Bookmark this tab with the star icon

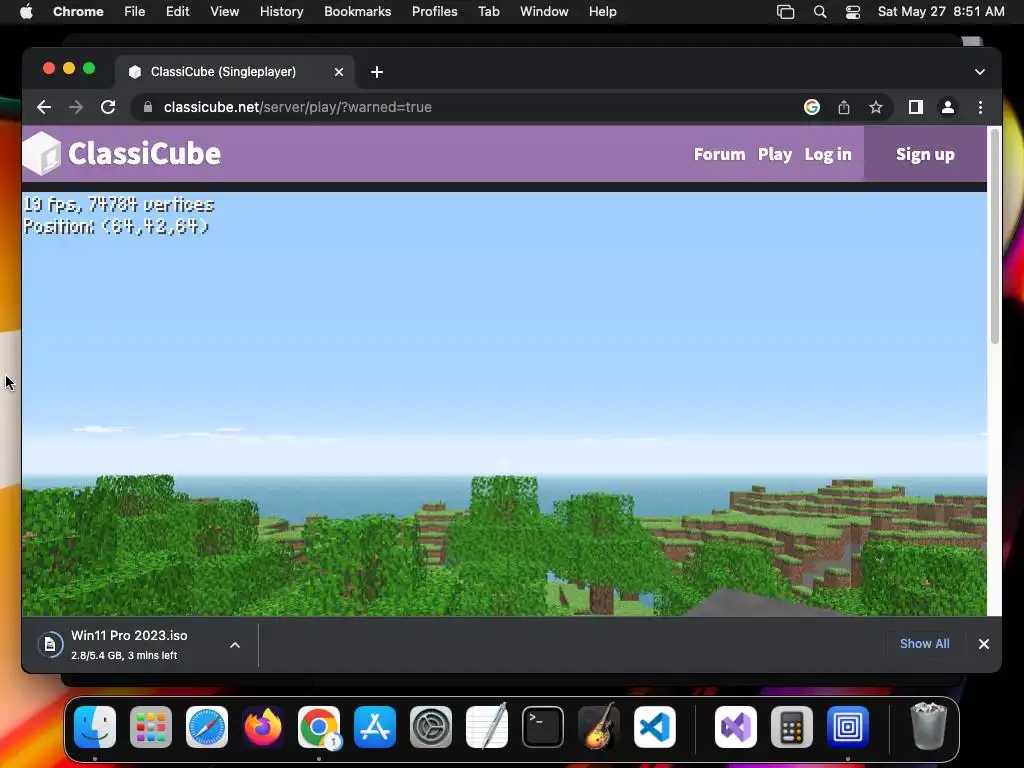(876, 107)
